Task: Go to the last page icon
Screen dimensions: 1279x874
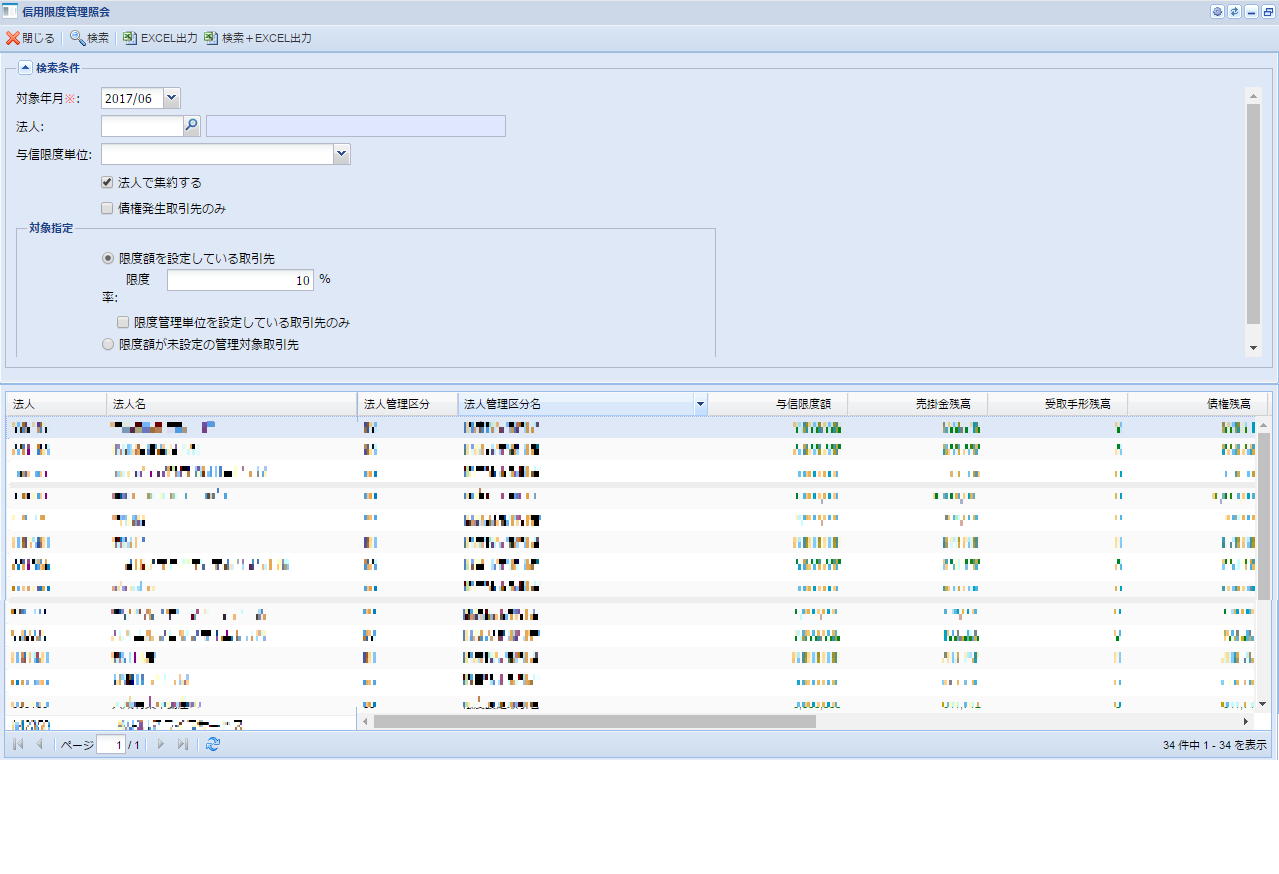Action: [x=182, y=745]
